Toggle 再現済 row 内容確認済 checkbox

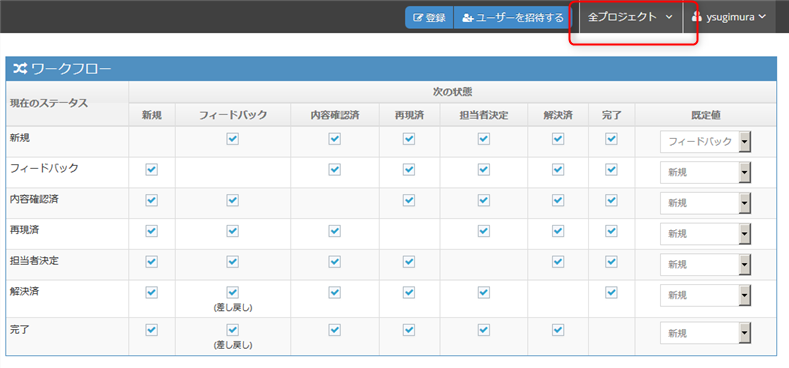pos(335,231)
